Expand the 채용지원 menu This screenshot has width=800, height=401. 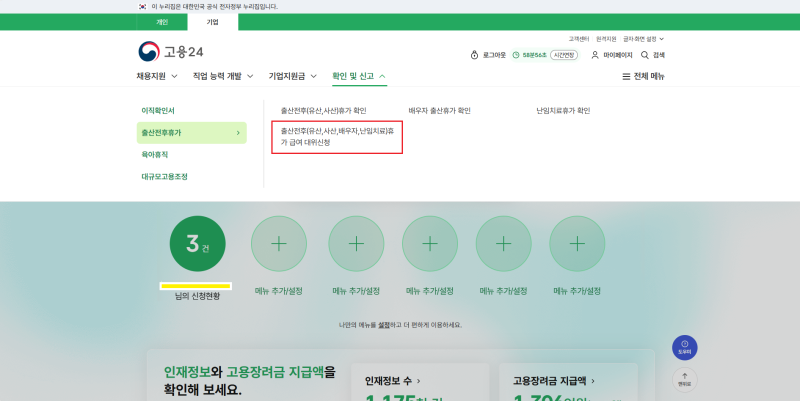pyautogui.click(x=157, y=77)
